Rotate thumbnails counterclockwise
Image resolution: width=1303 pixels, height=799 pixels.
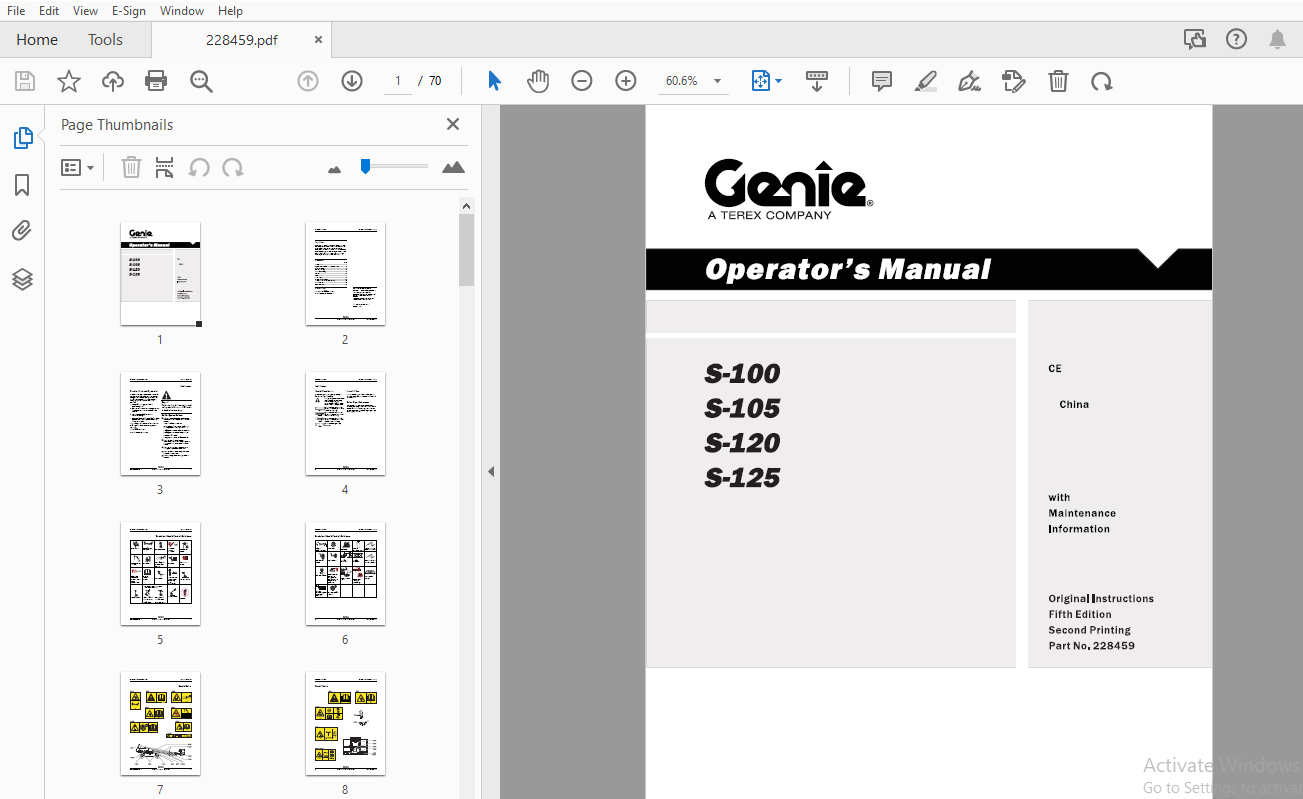199,167
